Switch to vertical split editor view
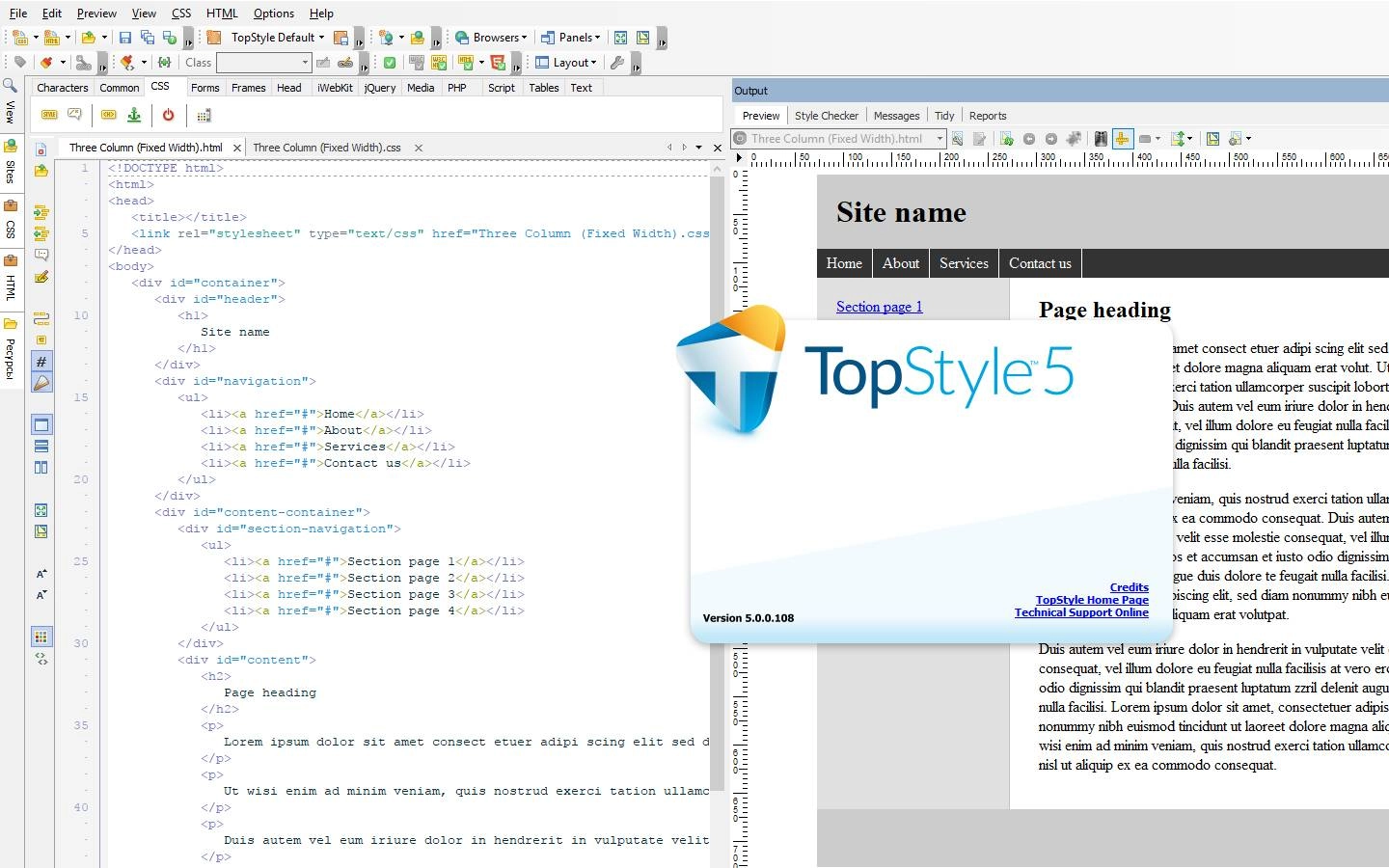The height and width of the screenshot is (868, 1389). [x=41, y=468]
